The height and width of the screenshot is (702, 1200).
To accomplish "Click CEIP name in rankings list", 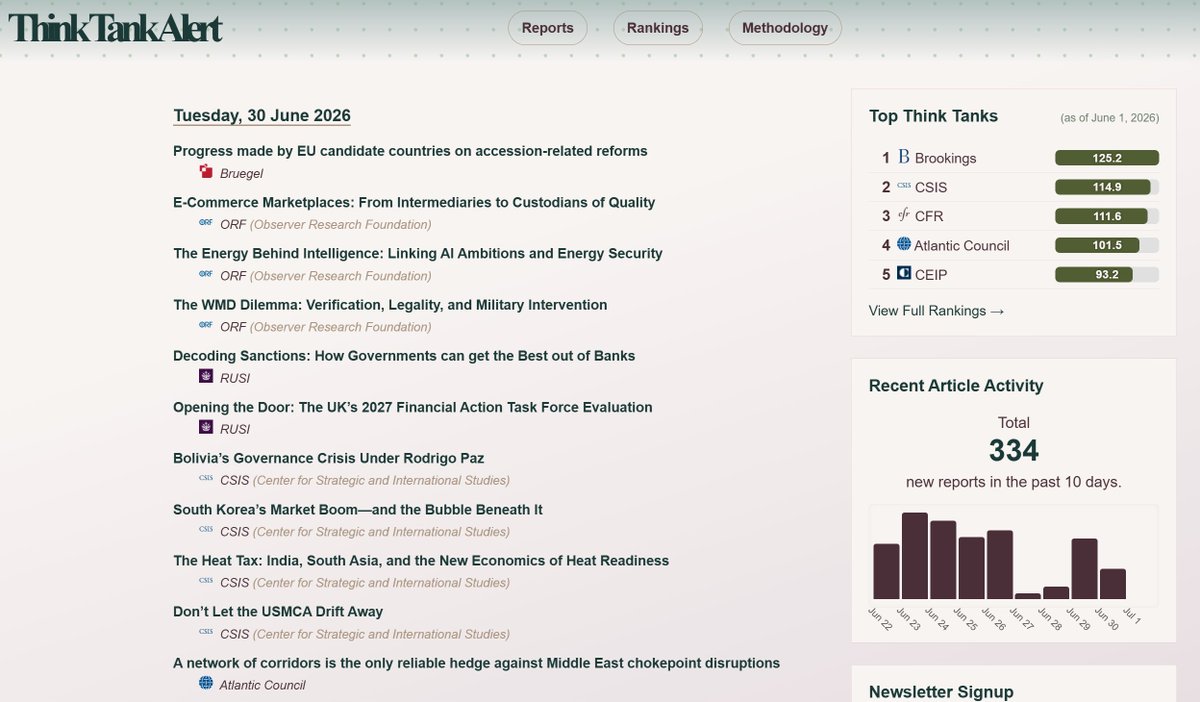I will click(x=931, y=274).
